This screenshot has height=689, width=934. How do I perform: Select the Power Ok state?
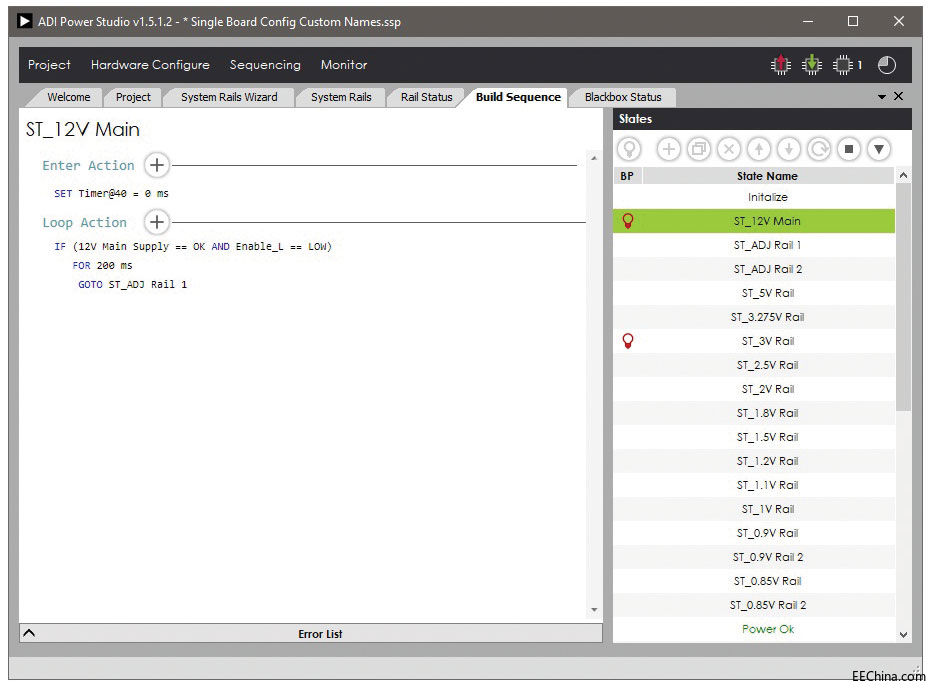click(x=754, y=629)
